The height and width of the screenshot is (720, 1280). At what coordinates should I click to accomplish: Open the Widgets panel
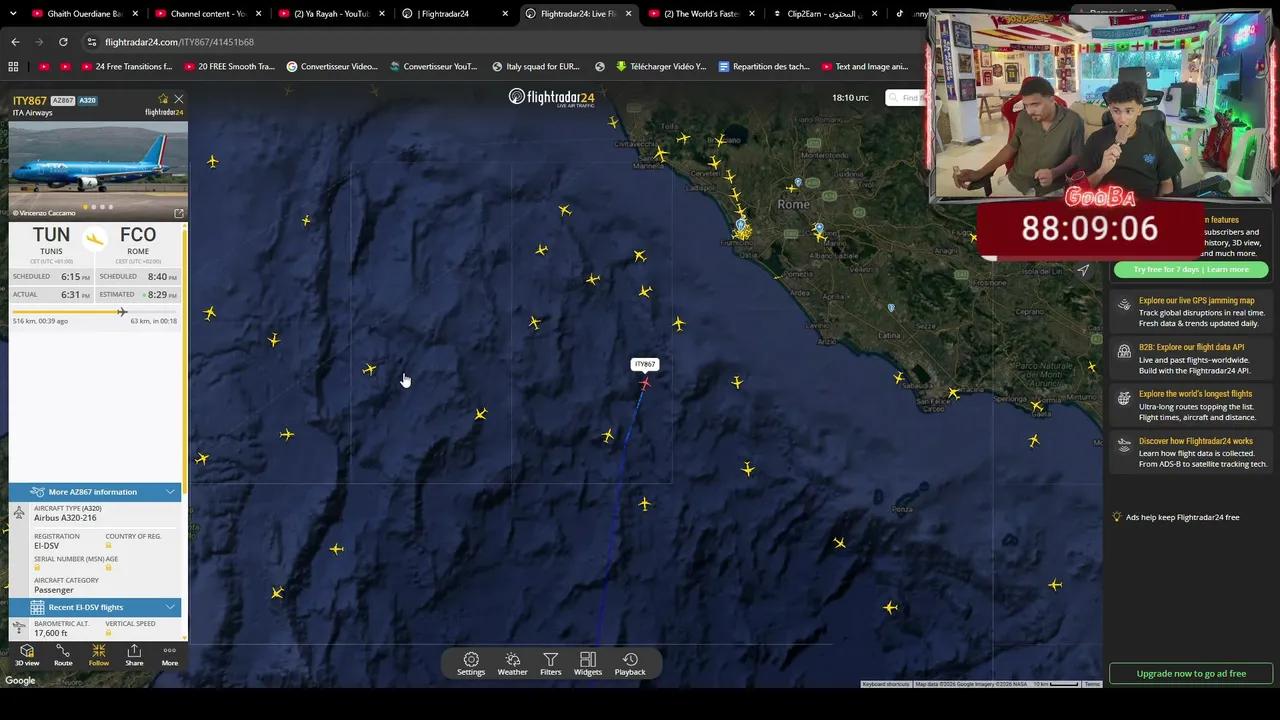(x=588, y=664)
